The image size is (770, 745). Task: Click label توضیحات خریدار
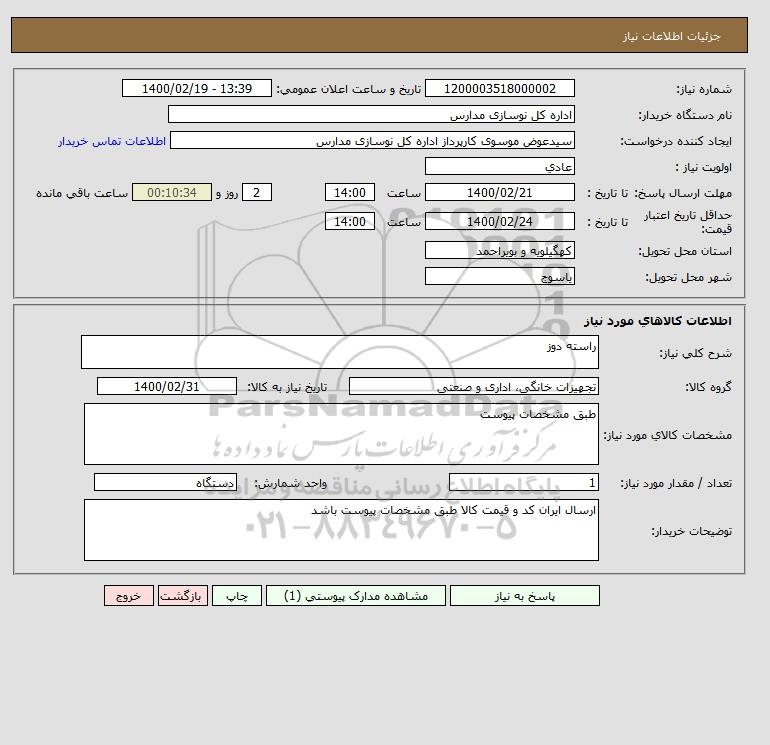click(x=692, y=531)
